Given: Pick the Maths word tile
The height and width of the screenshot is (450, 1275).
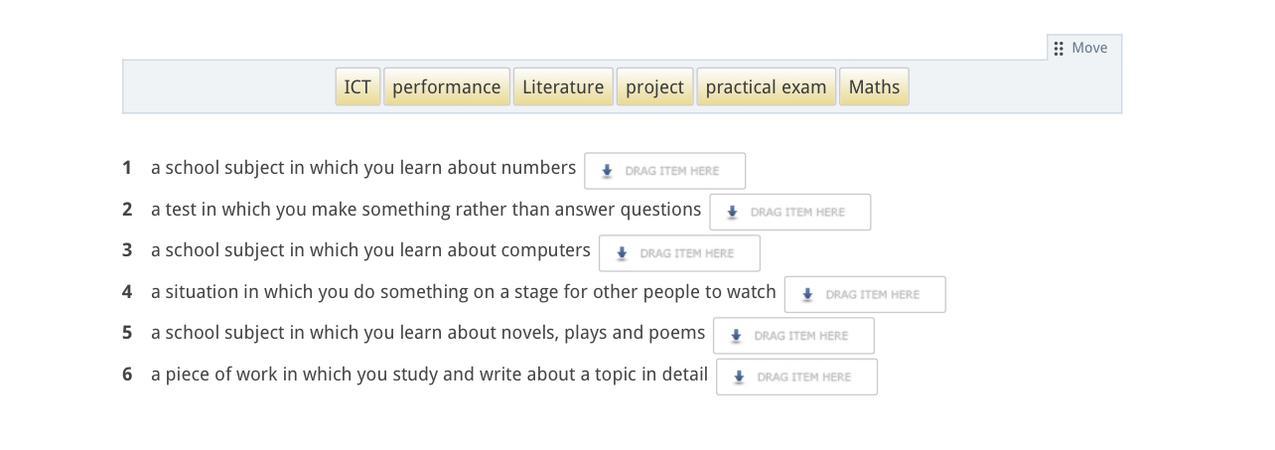Looking at the screenshot, I should [874, 87].
